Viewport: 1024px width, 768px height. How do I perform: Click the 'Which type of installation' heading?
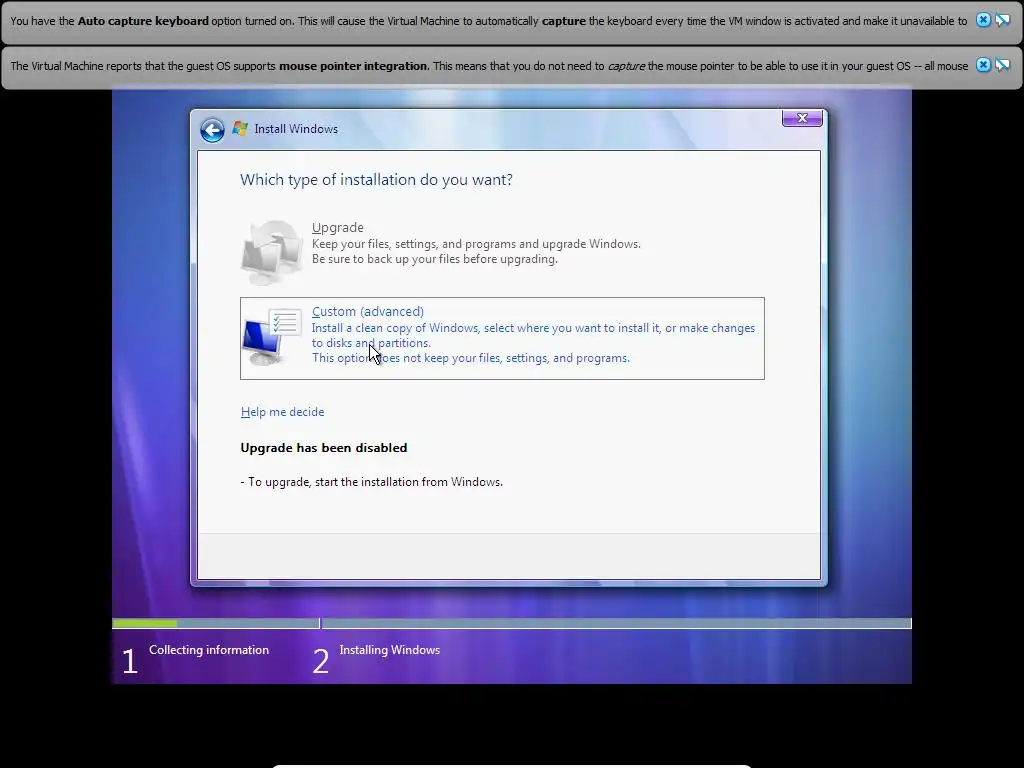click(376, 180)
